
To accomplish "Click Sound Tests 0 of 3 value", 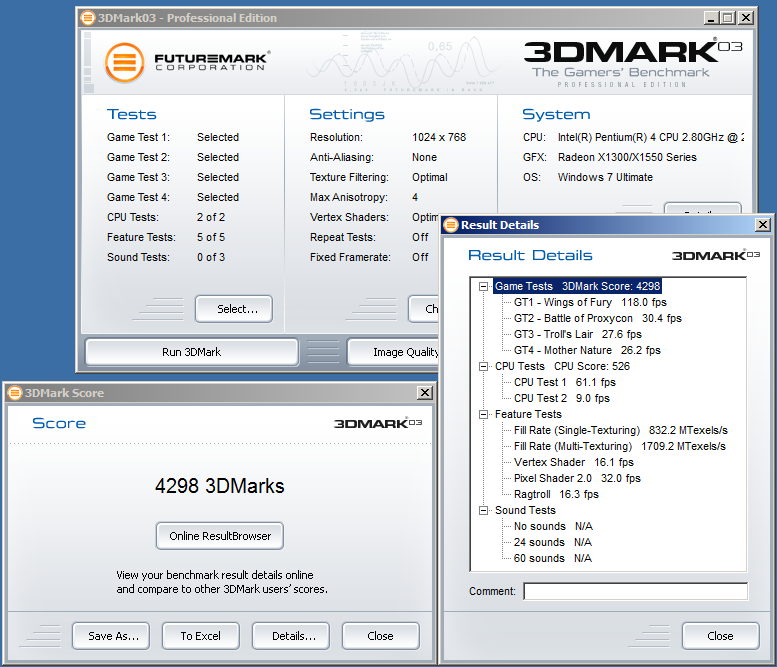I will click(211, 257).
